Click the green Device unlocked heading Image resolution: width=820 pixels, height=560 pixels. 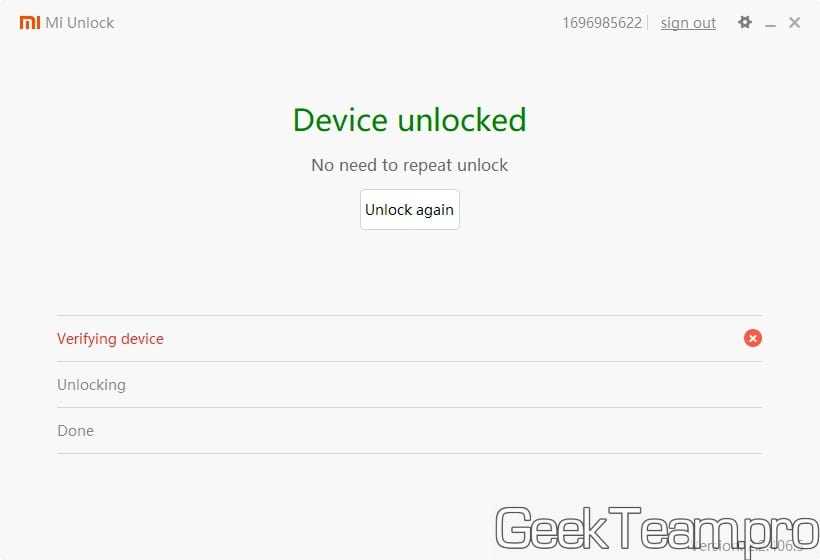(x=409, y=120)
